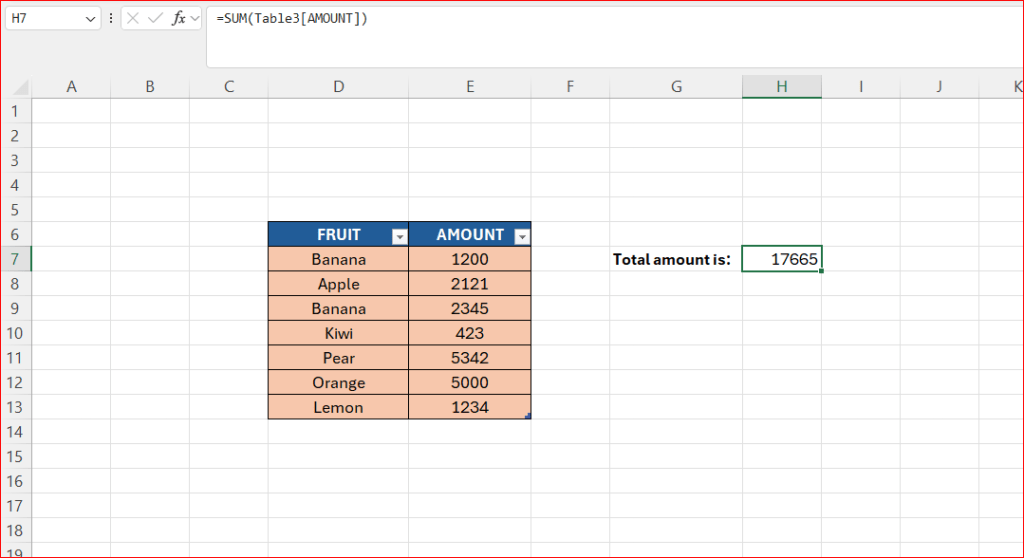Select the cell containing Kiwi
1024x558 pixels.
click(338, 333)
